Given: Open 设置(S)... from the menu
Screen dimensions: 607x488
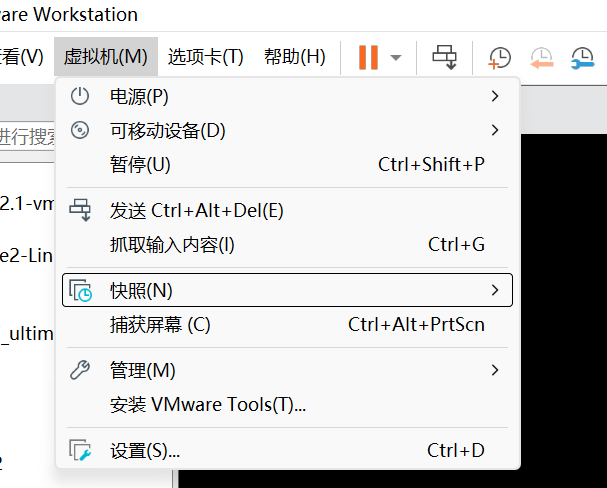Looking at the screenshot, I should [287, 450].
